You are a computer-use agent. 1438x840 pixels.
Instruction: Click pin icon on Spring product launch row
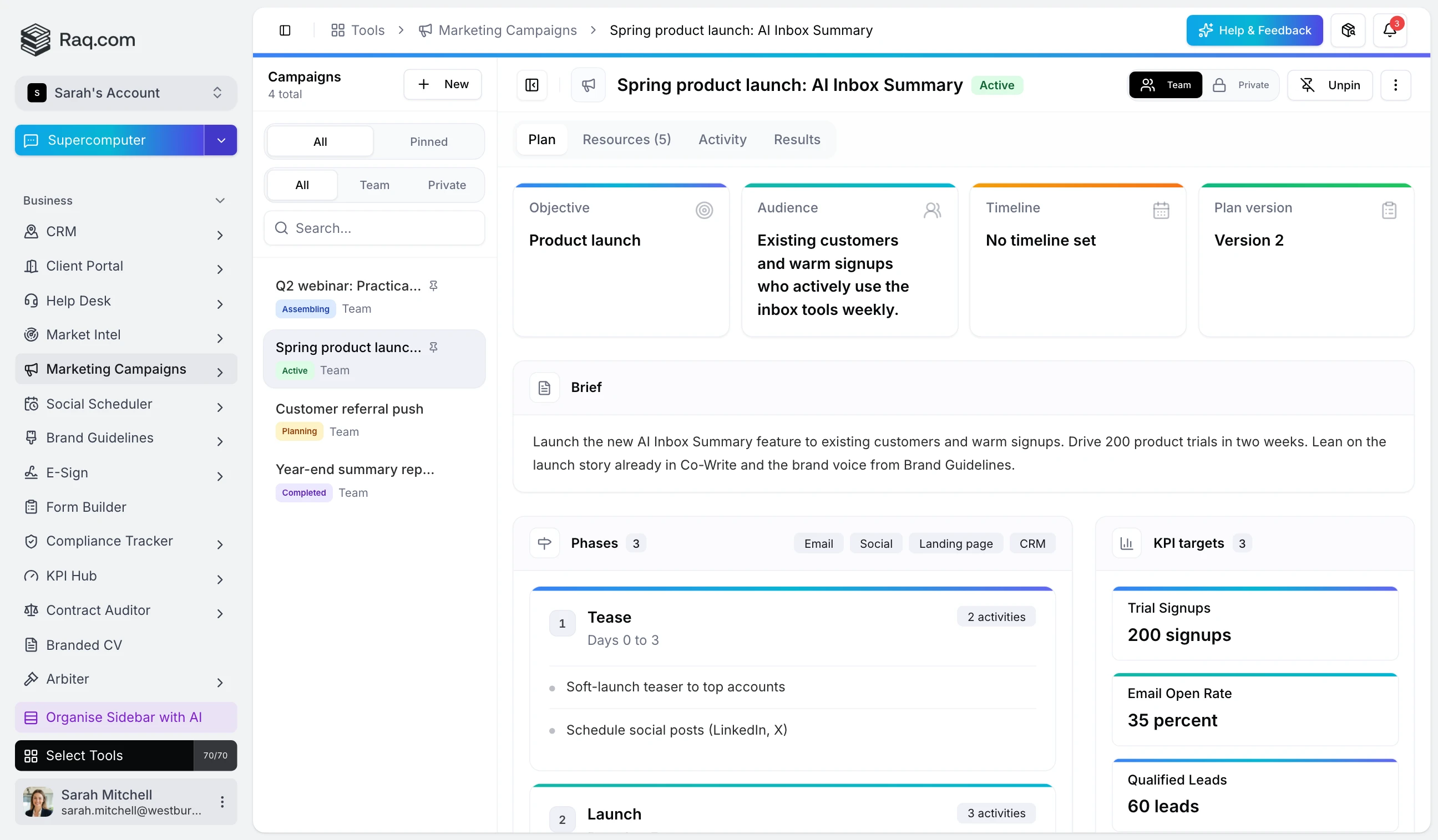point(434,347)
